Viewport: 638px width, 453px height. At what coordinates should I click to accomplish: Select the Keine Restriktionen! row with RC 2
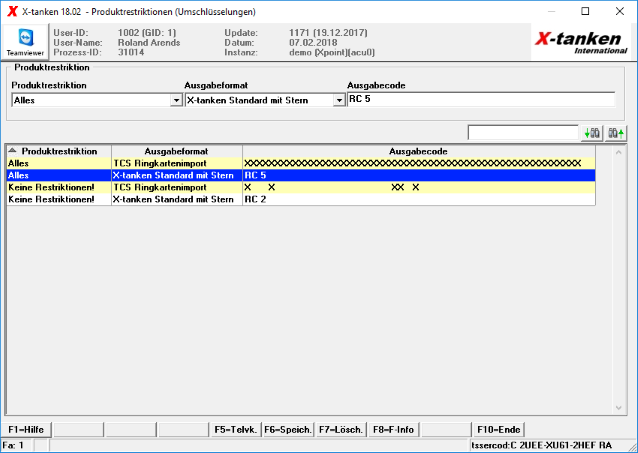tap(301, 199)
